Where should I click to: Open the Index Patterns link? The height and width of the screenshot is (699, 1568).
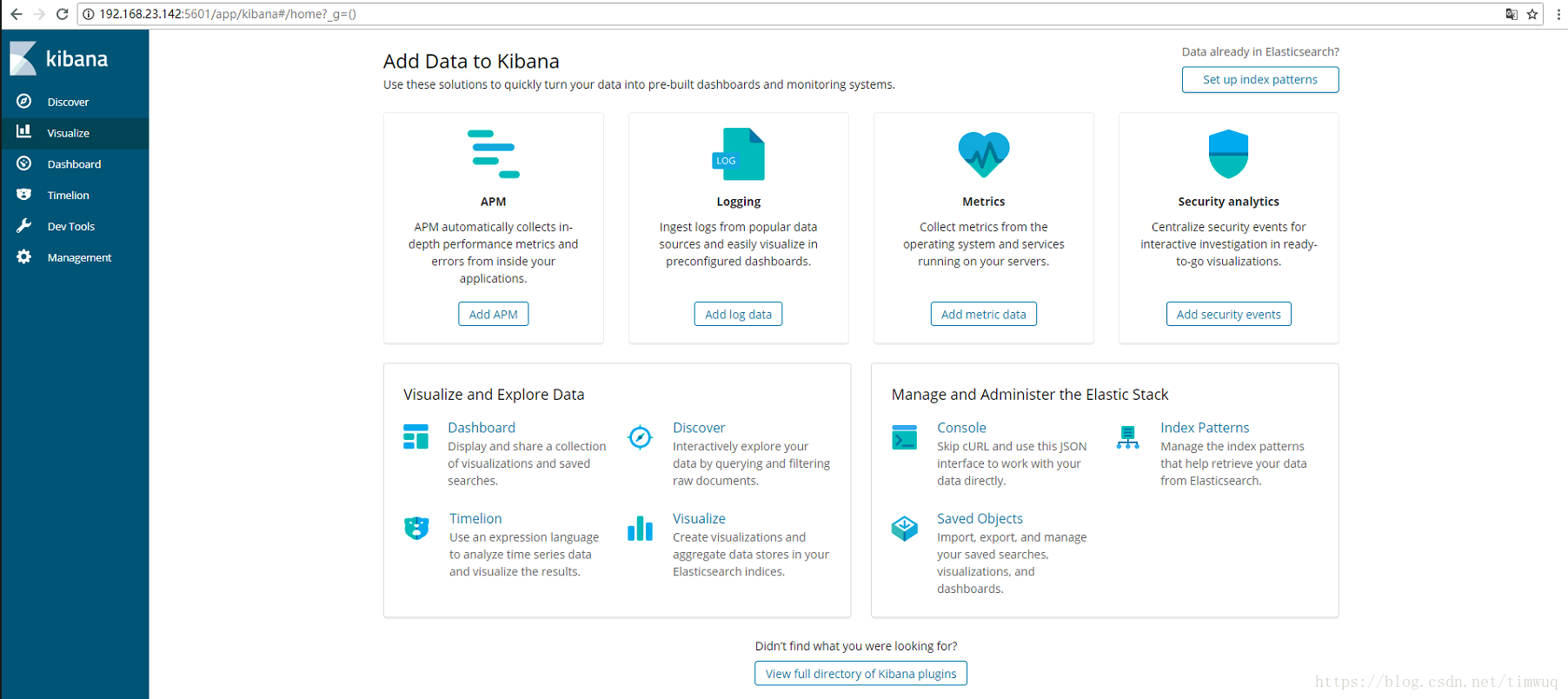pos(1205,428)
